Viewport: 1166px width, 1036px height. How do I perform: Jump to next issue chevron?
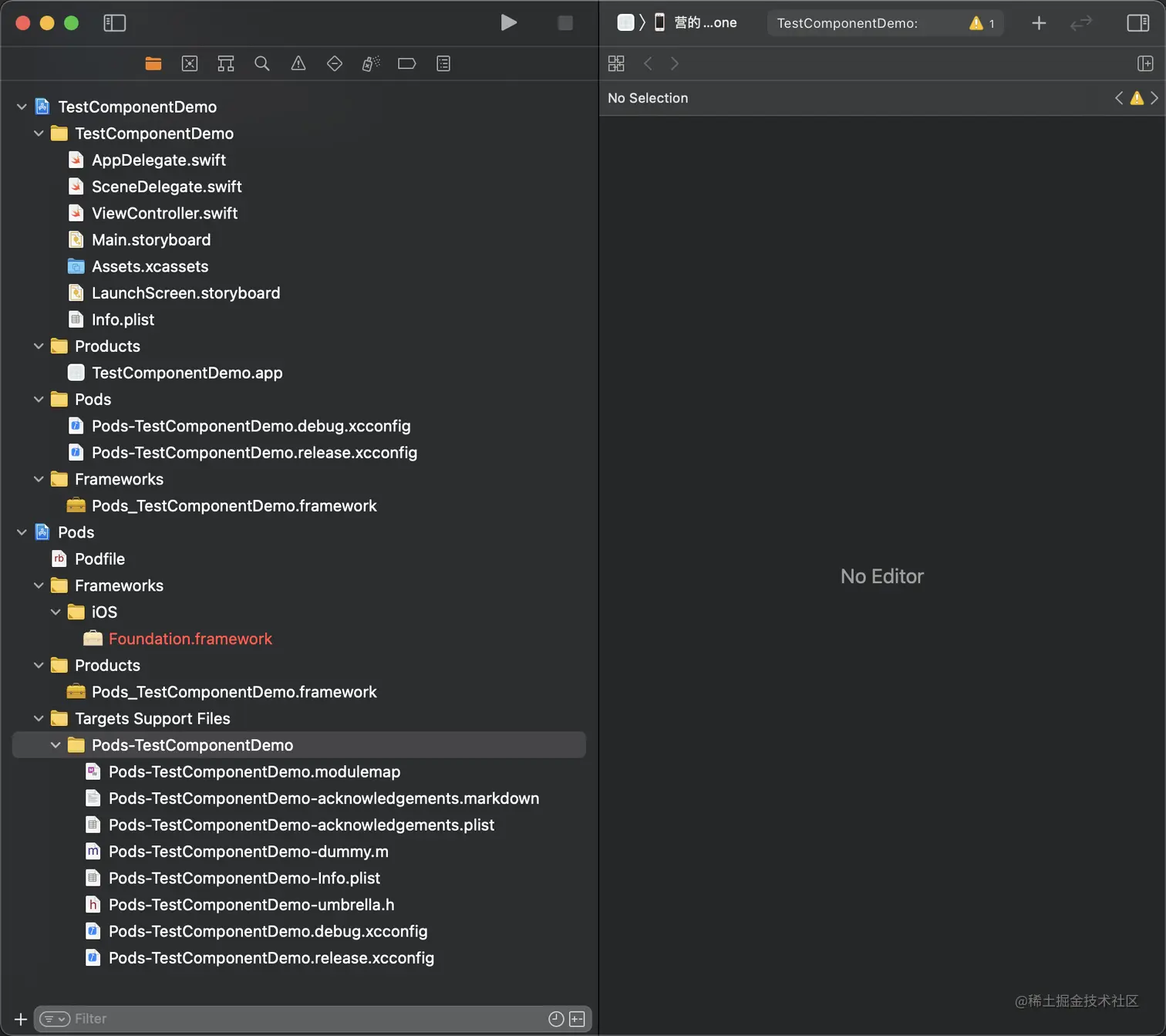(1154, 98)
